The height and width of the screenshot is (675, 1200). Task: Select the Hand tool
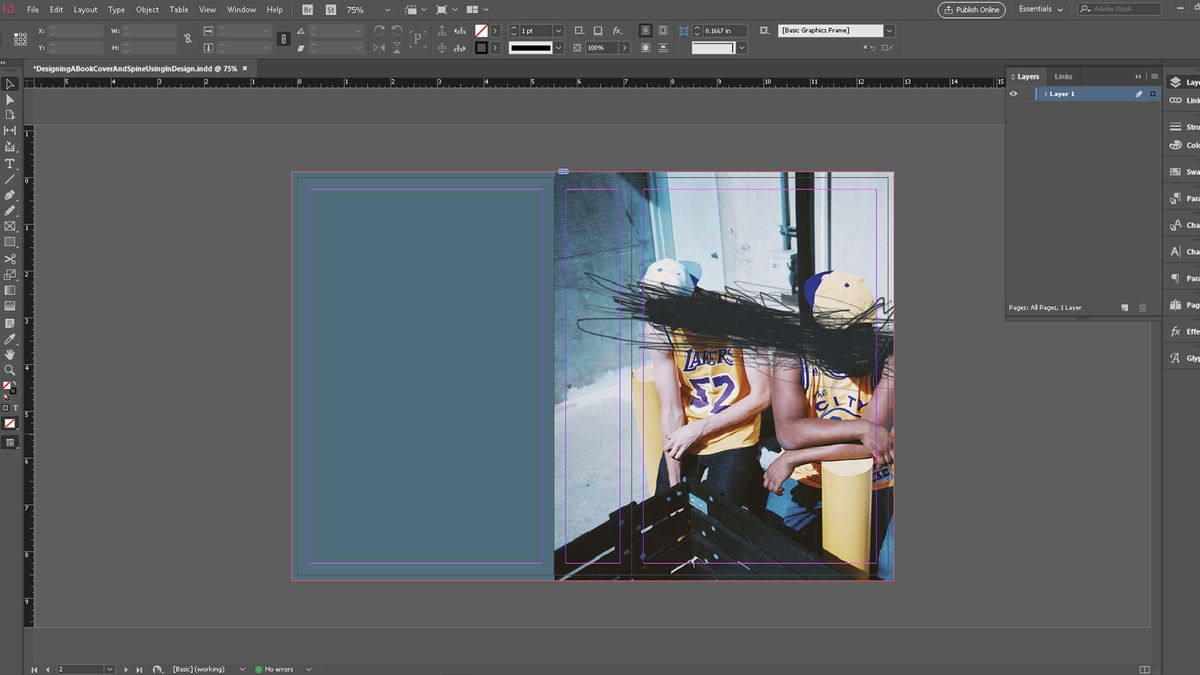point(10,355)
